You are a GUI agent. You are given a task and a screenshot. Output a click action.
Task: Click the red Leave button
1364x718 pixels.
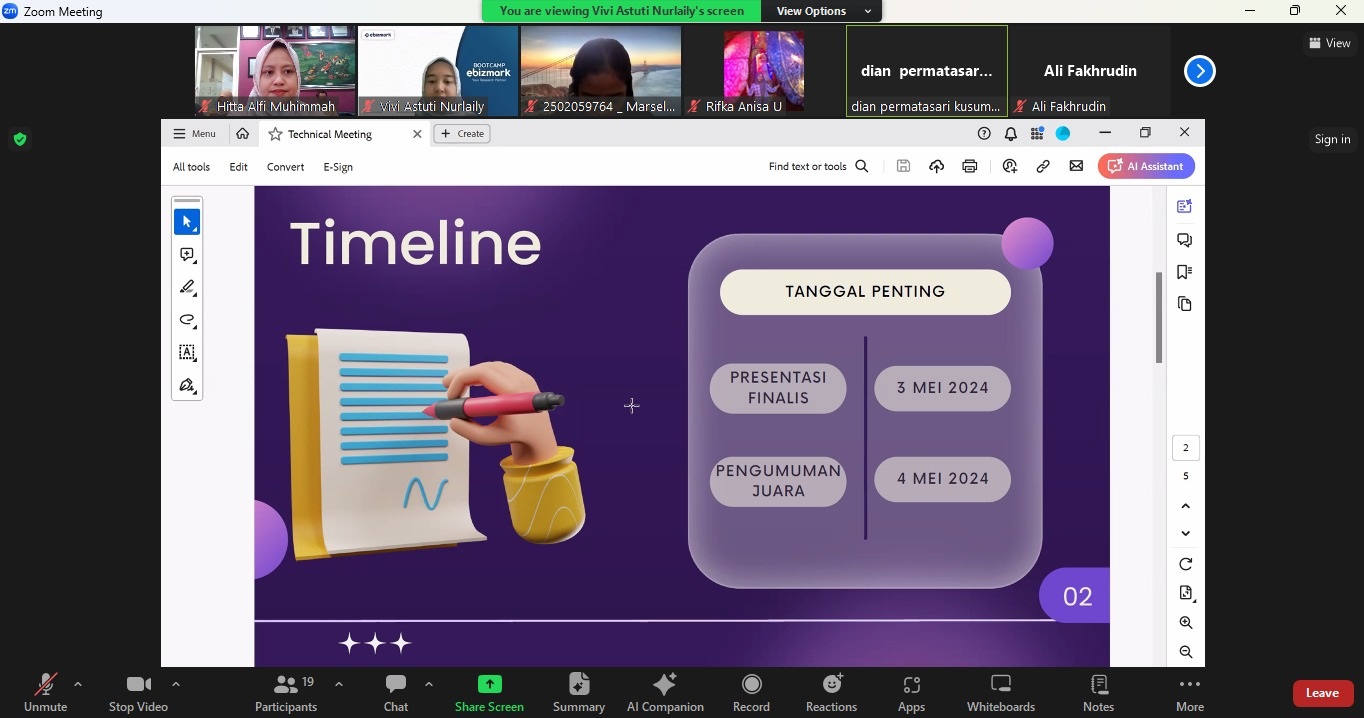[1322, 693]
